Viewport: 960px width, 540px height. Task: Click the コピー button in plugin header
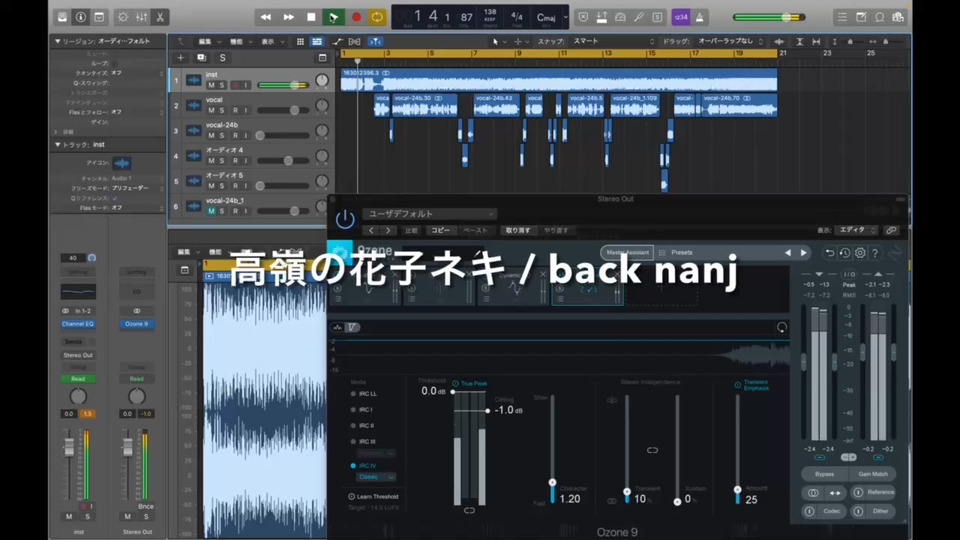coord(440,231)
